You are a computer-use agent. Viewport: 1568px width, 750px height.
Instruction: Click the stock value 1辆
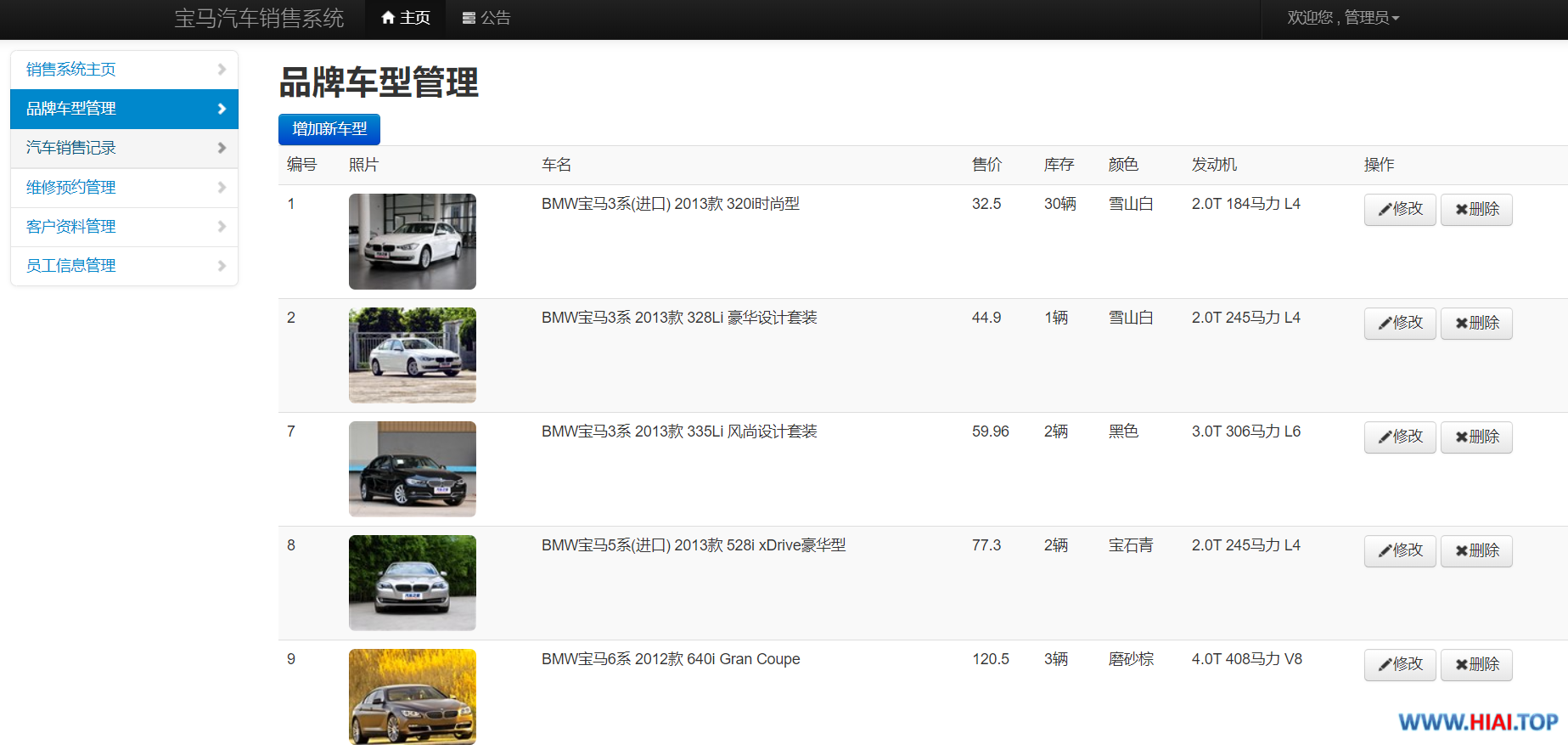(x=1056, y=318)
